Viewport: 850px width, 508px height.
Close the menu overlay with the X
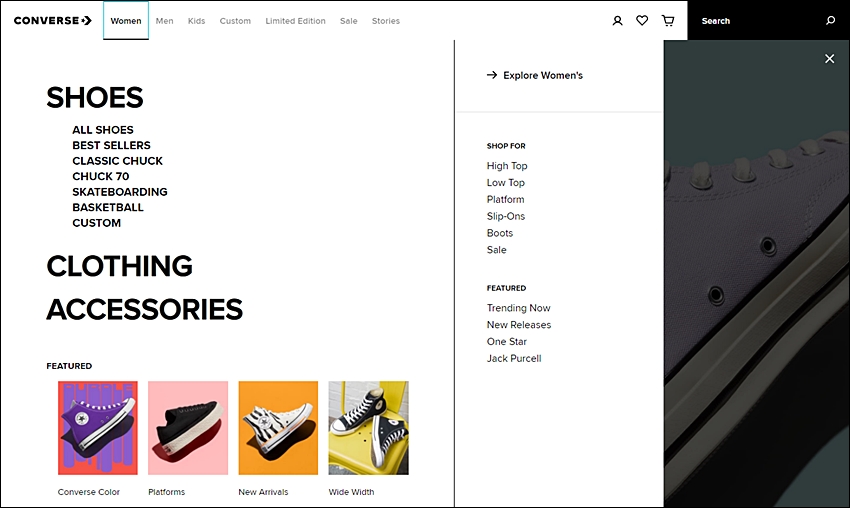829,59
